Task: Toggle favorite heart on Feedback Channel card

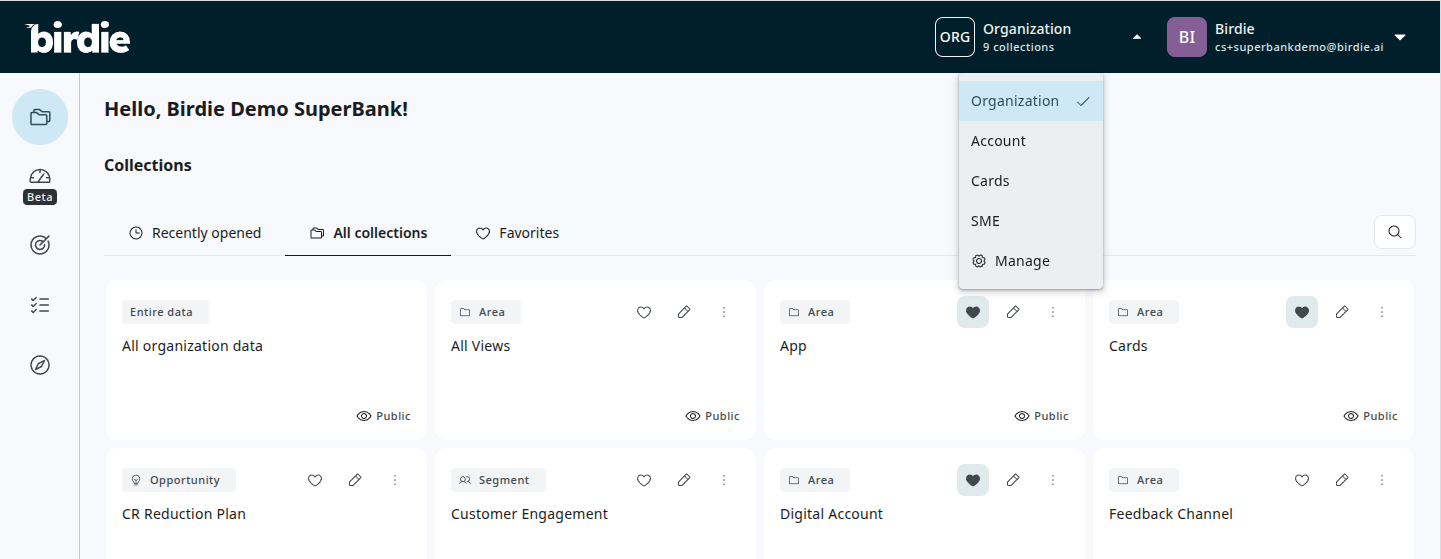Action: click(1302, 480)
